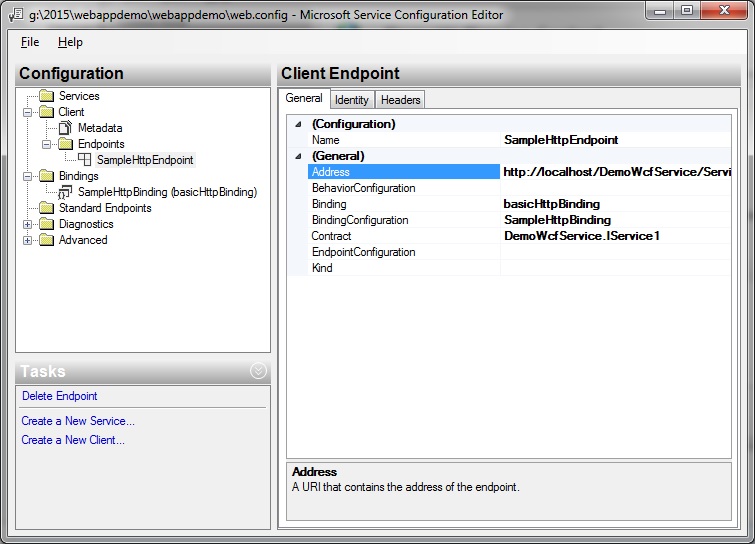Select the Address property label
This screenshot has height=544, width=755.
pos(404,172)
